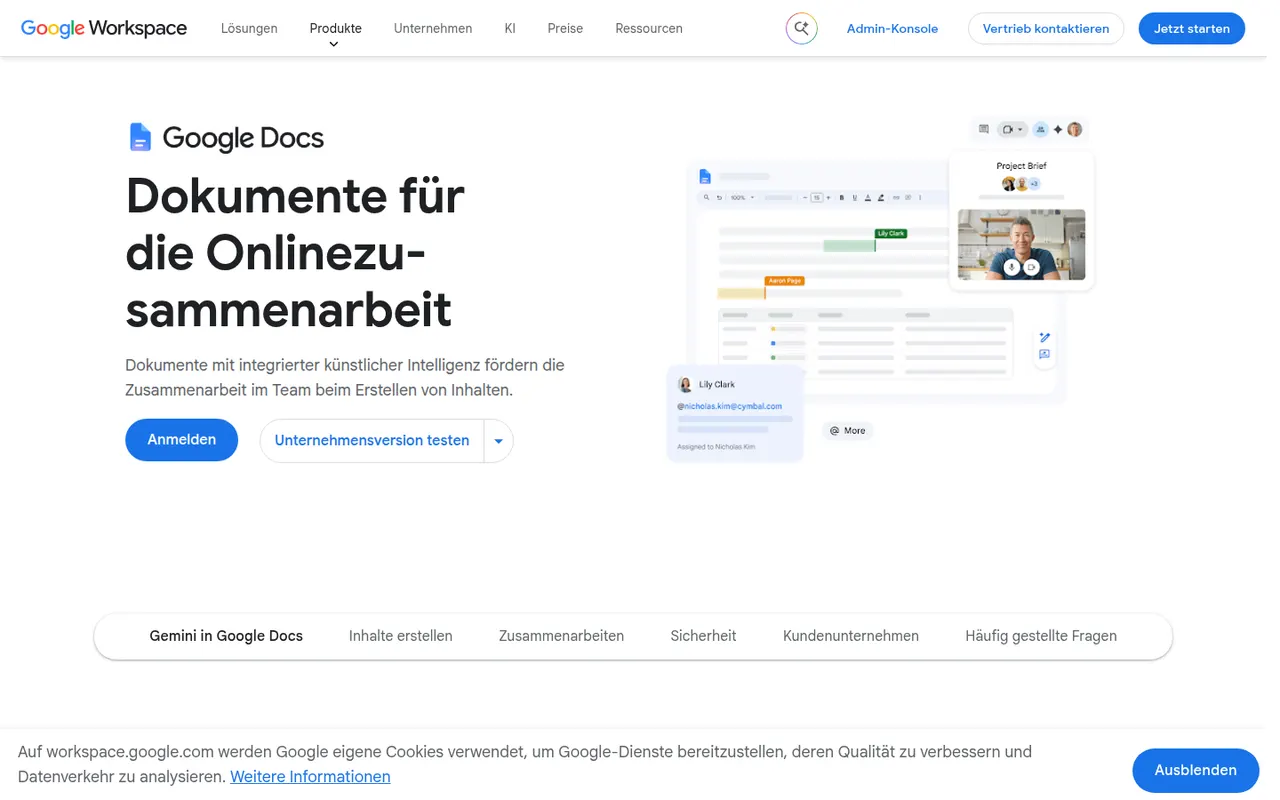Click the Google Docs product illustration
Viewport: 1280px width, 800px height.
click(880, 290)
